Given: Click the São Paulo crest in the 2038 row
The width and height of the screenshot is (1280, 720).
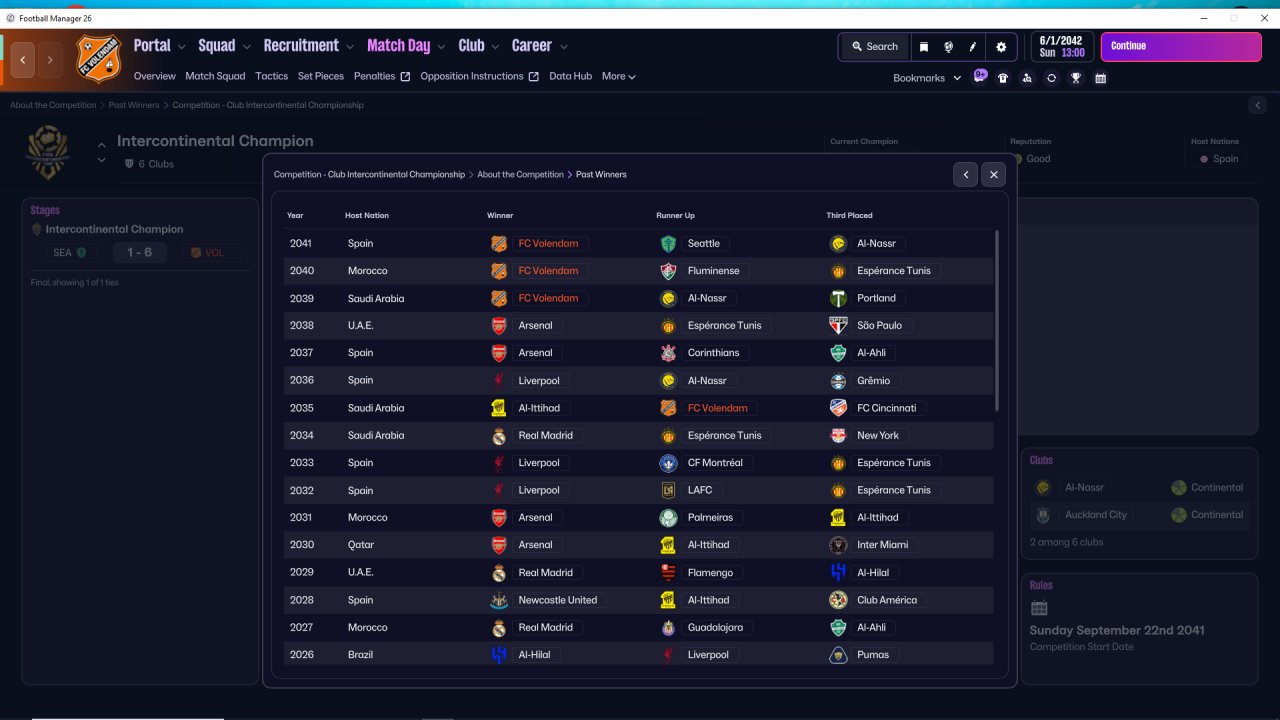Looking at the screenshot, I should pyautogui.click(x=839, y=325).
